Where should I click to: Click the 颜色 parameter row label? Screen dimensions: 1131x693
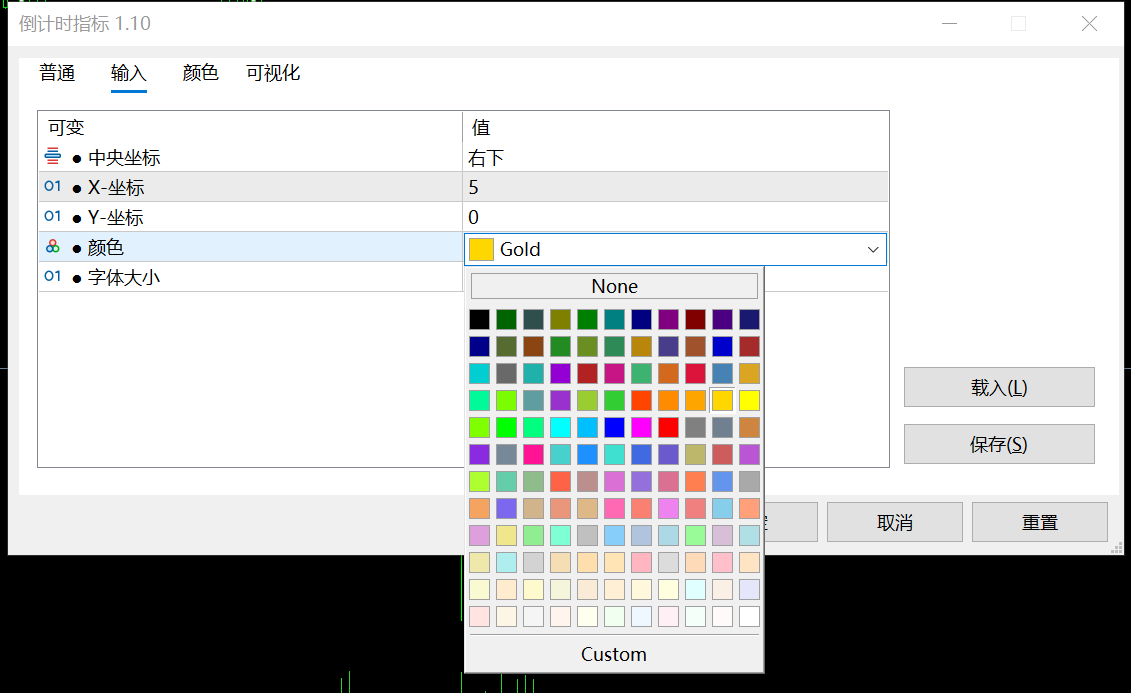point(106,247)
